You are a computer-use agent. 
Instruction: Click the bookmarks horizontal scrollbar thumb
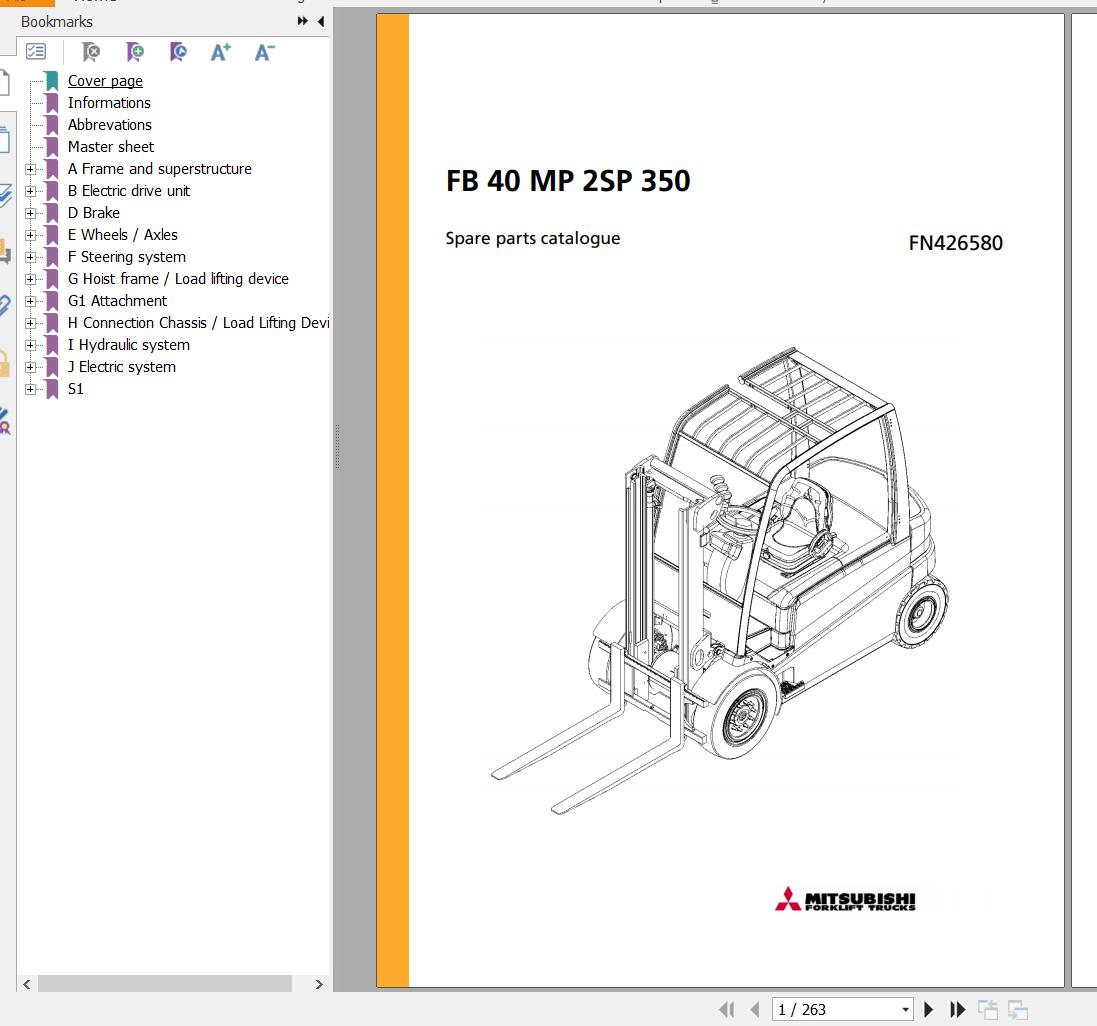click(165, 984)
